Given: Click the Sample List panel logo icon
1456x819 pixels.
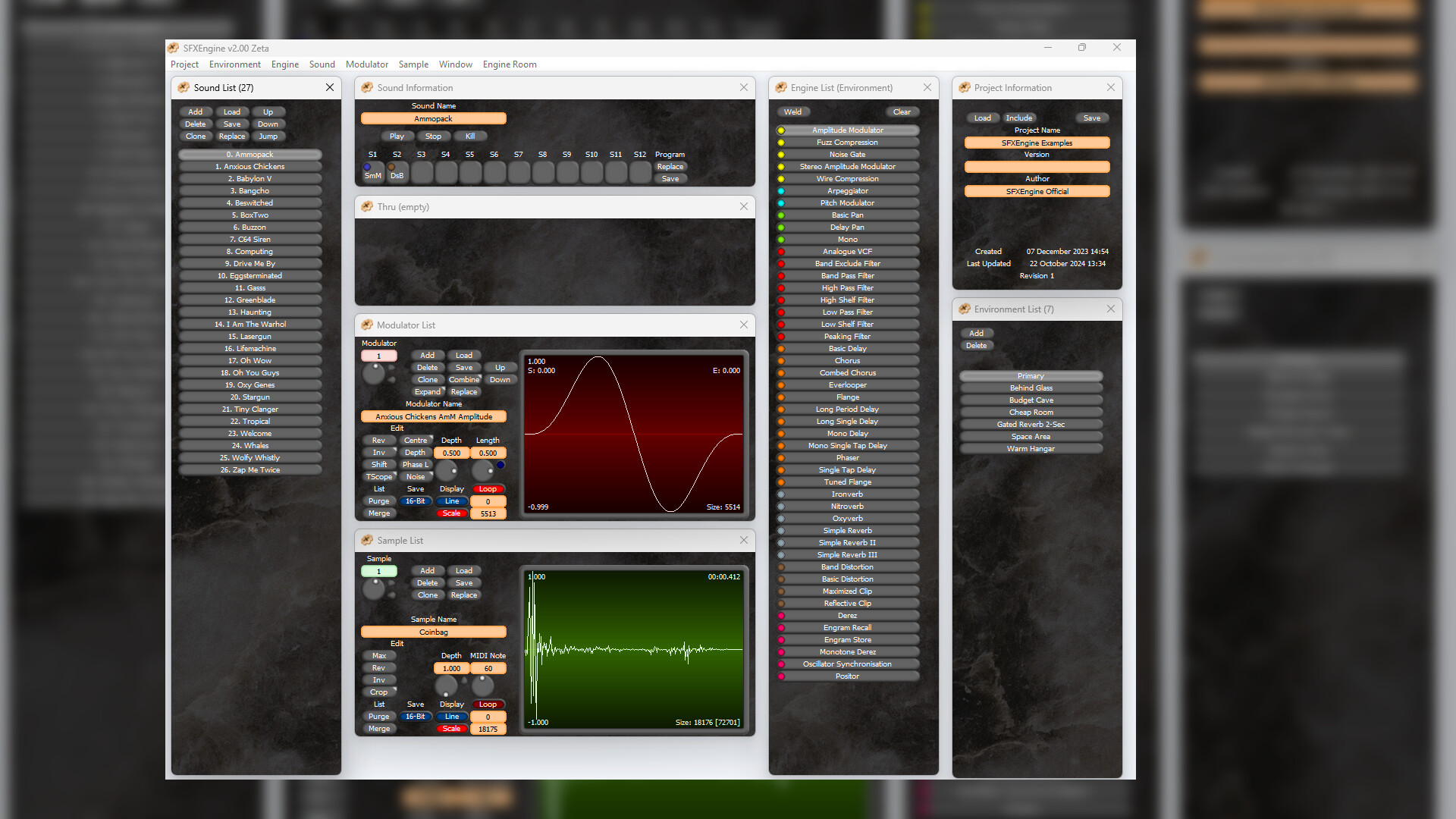Looking at the screenshot, I should pos(367,540).
